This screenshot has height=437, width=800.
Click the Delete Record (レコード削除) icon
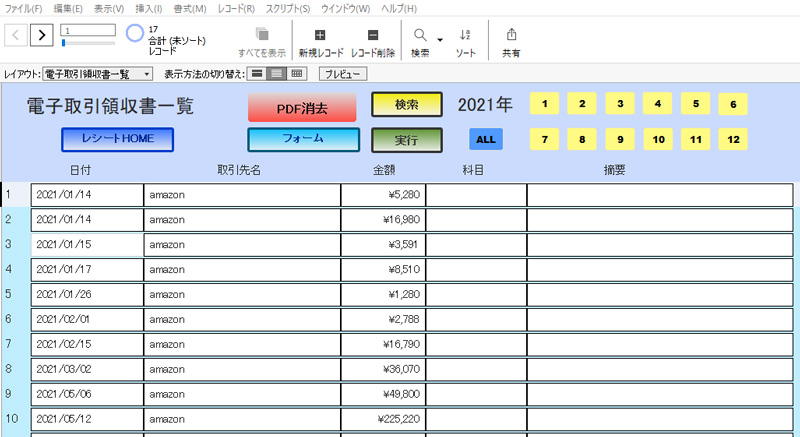[x=373, y=35]
